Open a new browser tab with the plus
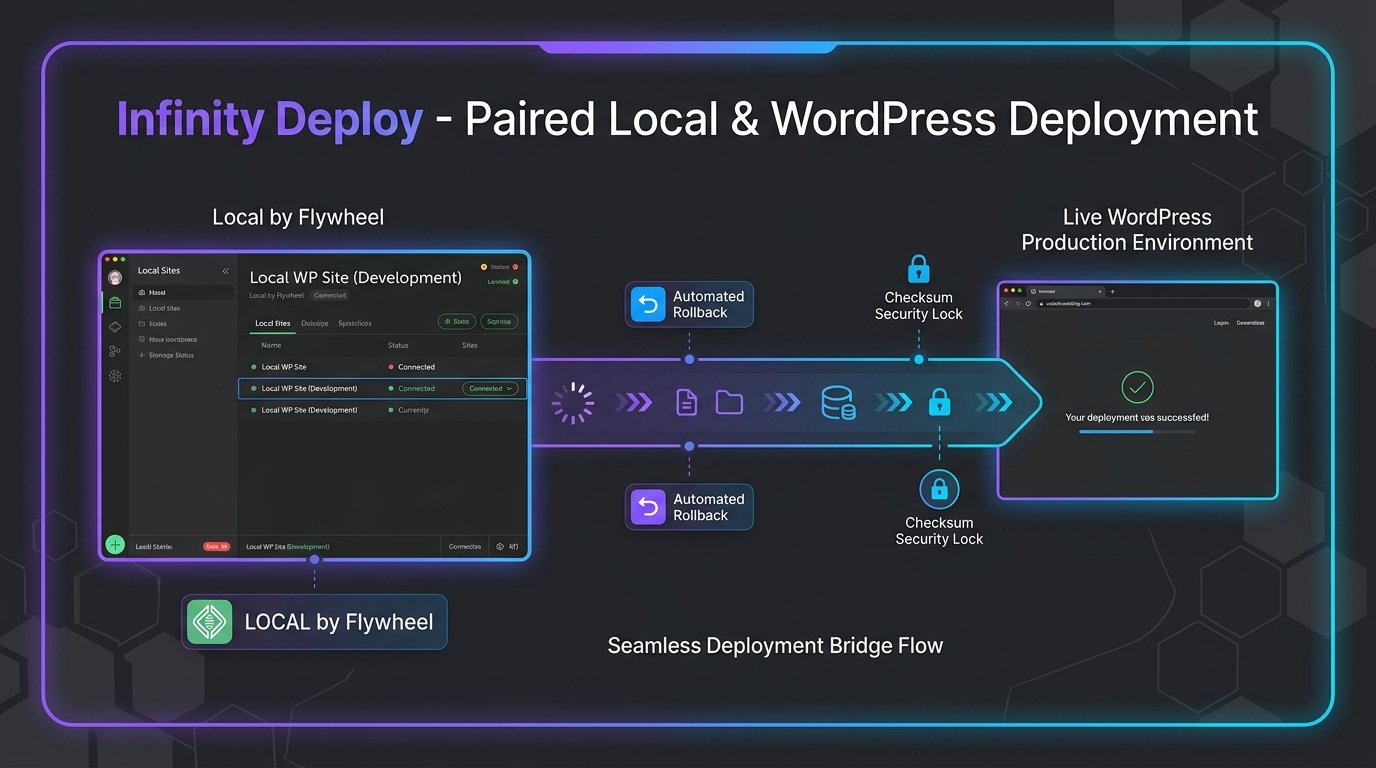This screenshot has width=1376, height=768. [1112, 291]
